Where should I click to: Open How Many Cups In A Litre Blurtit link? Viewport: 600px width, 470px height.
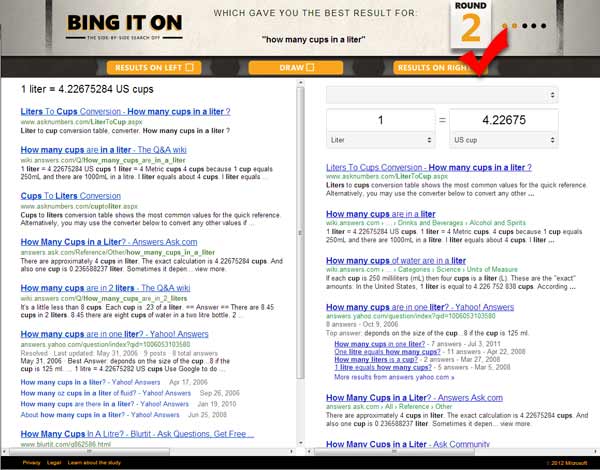pos(137,434)
